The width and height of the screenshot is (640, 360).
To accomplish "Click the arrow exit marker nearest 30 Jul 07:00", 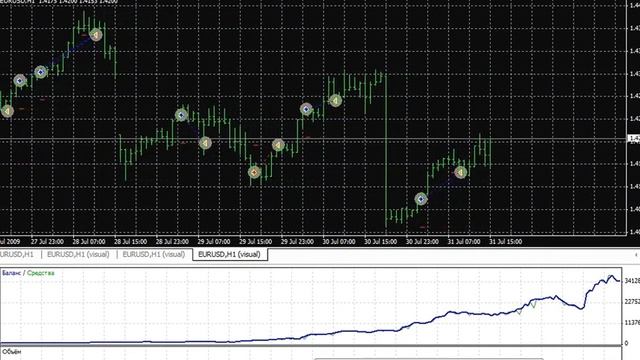I will coord(335,100).
